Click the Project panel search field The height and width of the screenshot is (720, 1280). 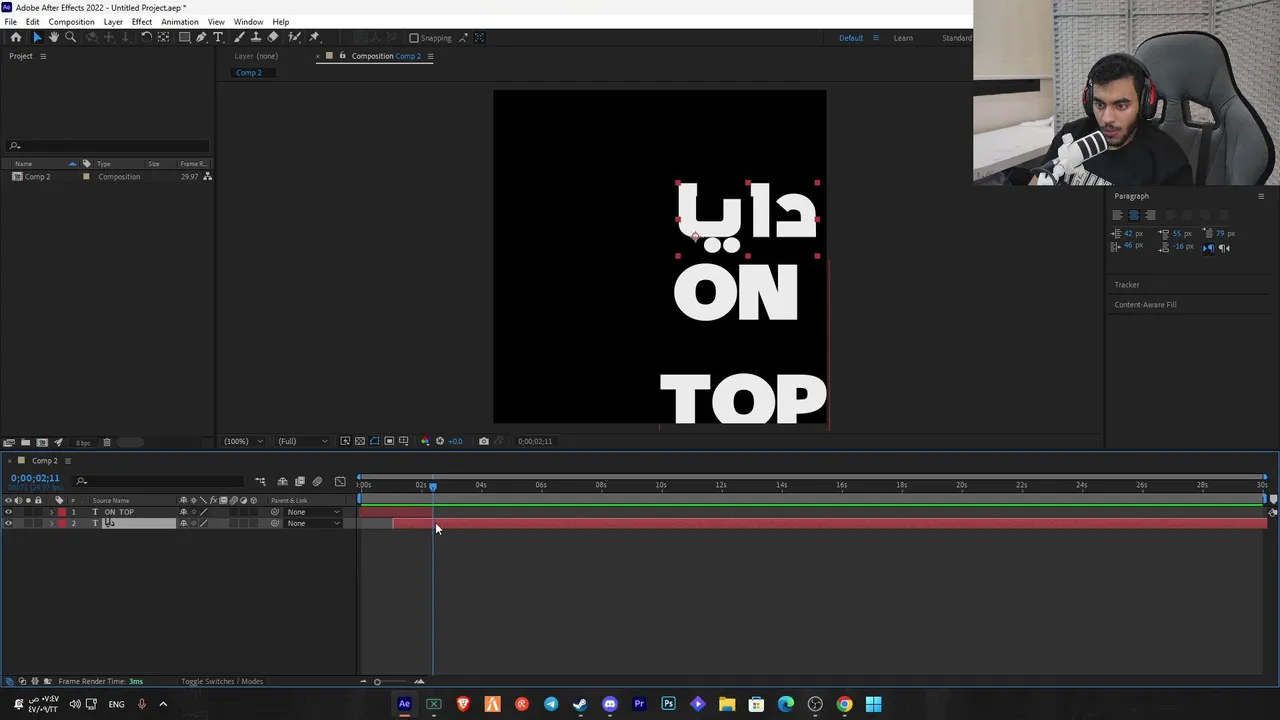click(x=108, y=146)
